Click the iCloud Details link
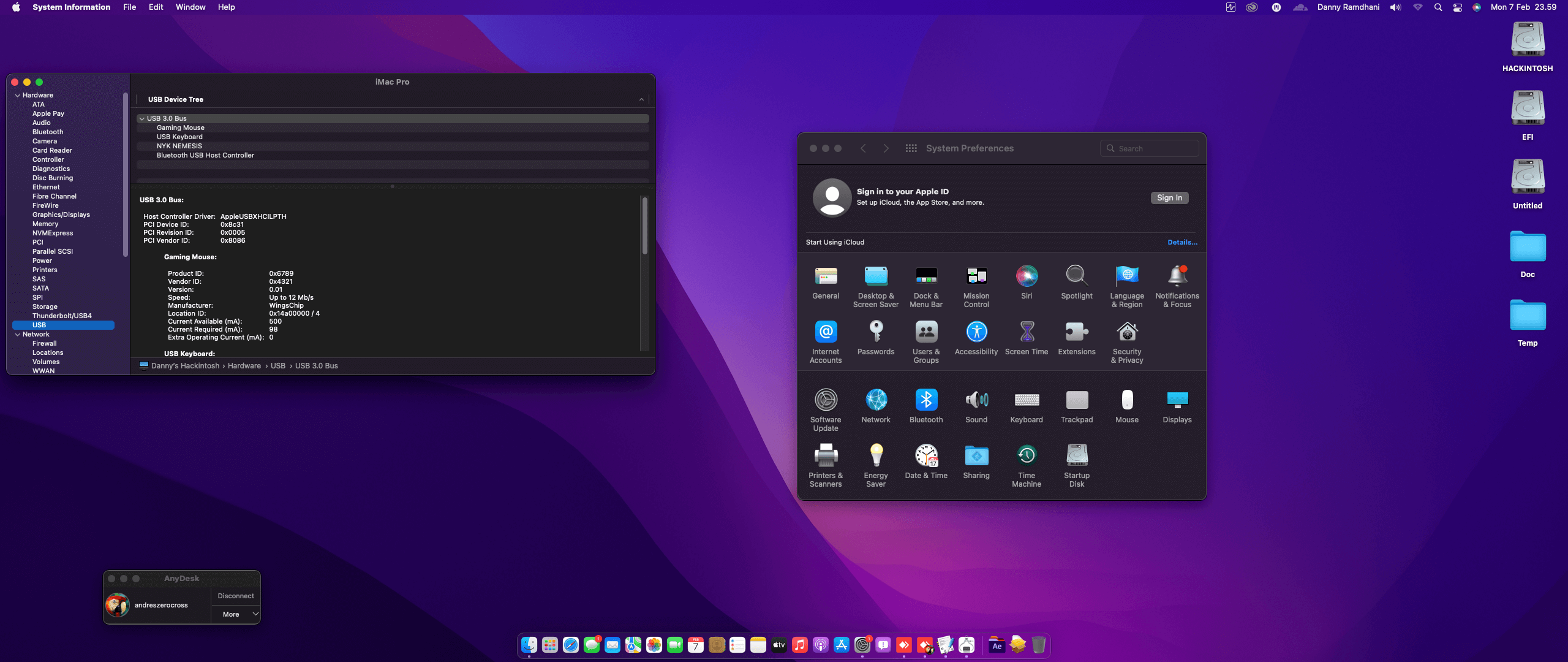1568x662 pixels. (x=1182, y=243)
